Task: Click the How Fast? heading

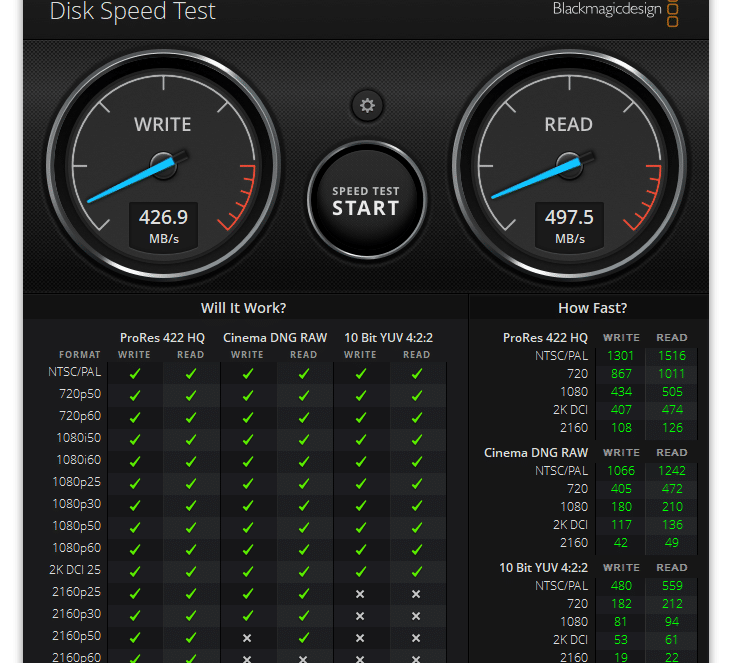Action: (592, 308)
